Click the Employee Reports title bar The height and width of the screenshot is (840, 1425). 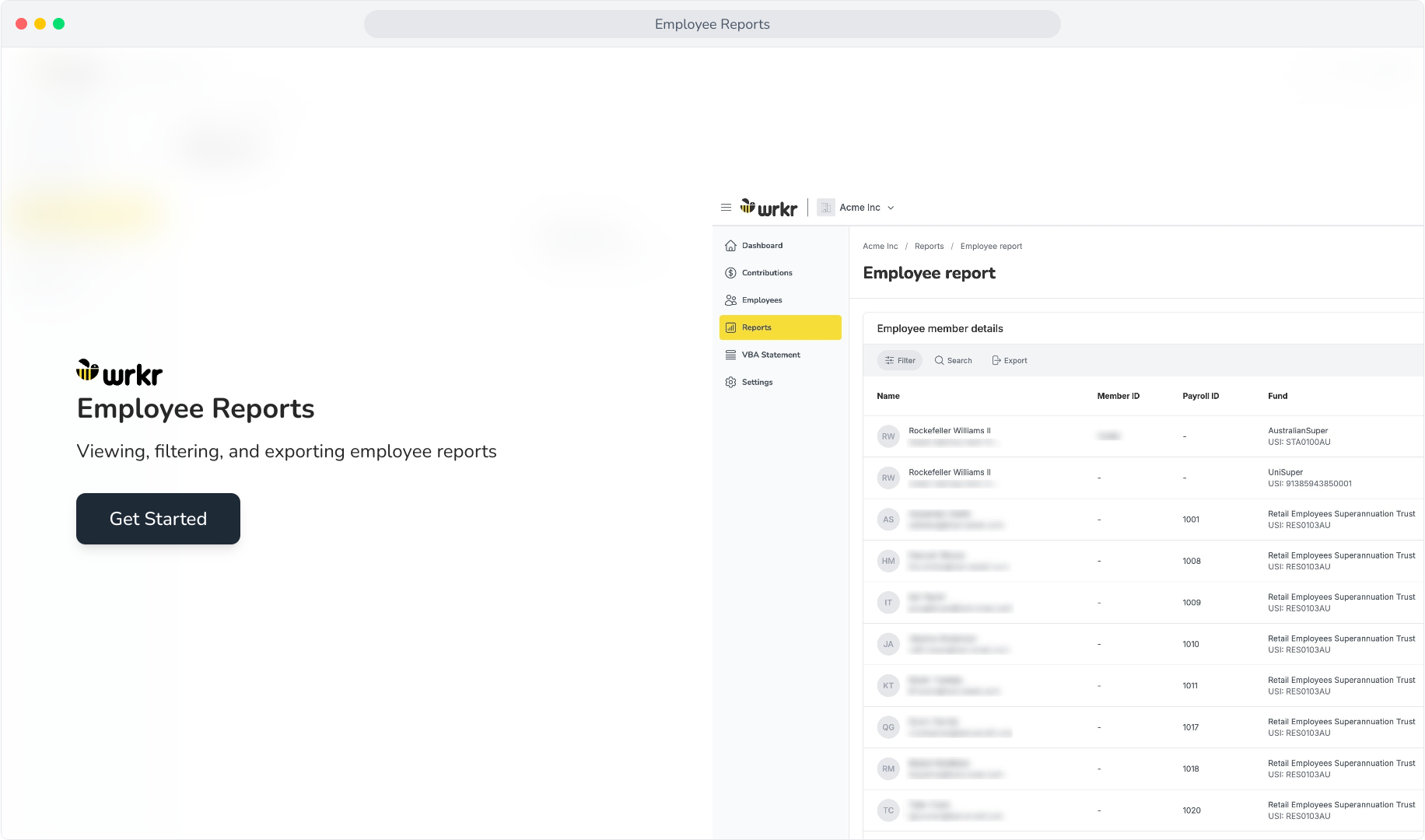point(712,24)
